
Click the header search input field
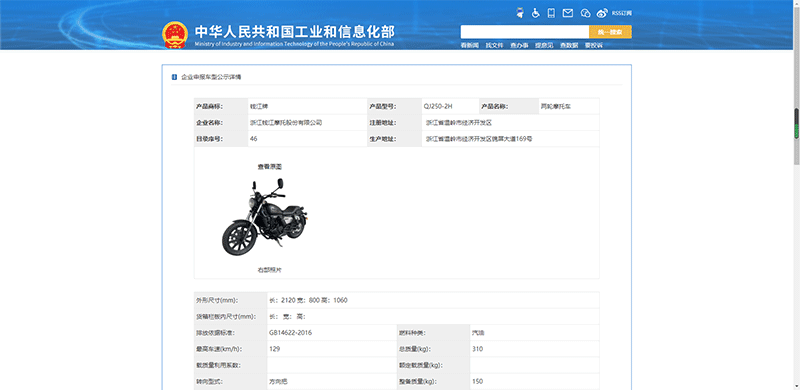pyautogui.click(x=524, y=32)
